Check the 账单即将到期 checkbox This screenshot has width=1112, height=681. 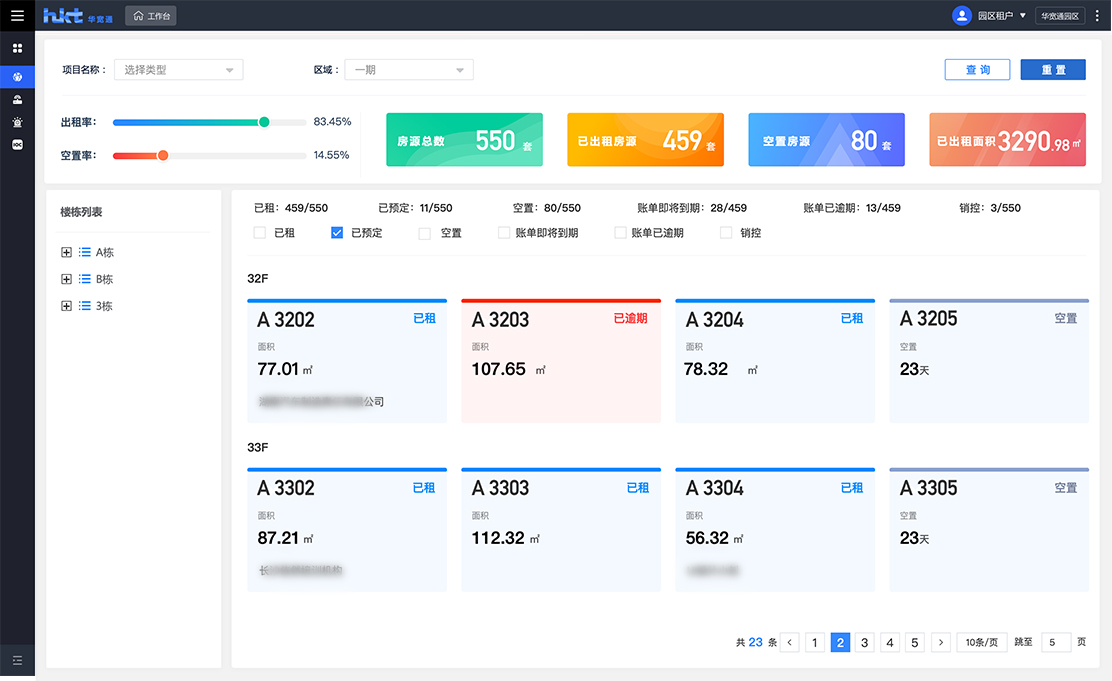504,233
